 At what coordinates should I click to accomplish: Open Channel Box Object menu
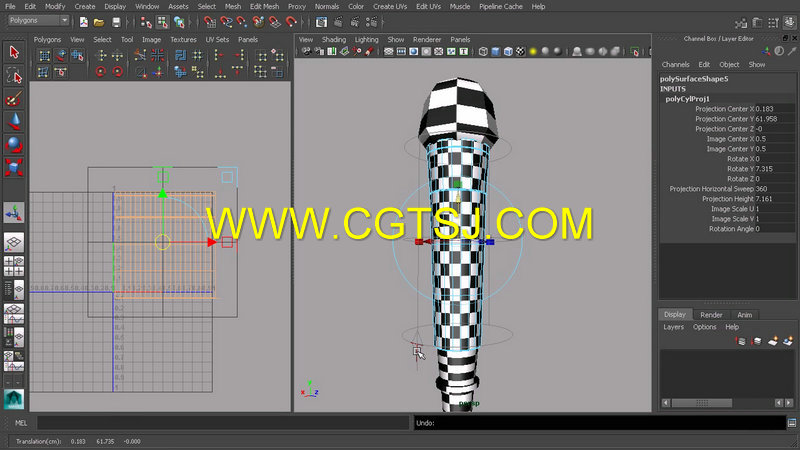pyautogui.click(x=729, y=65)
